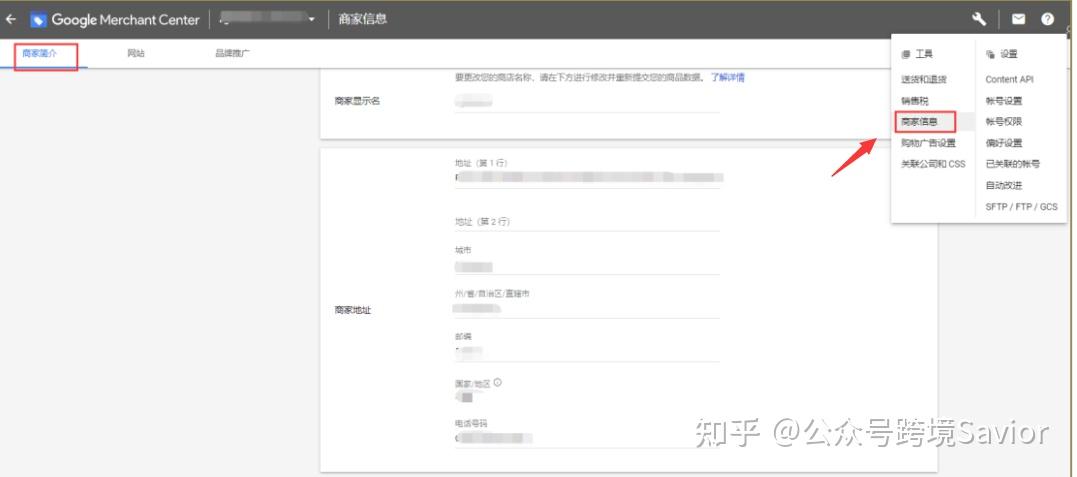Open 已关联的帐号 in settings menu
The image size is (1077, 477).
(x=1013, y=164)
